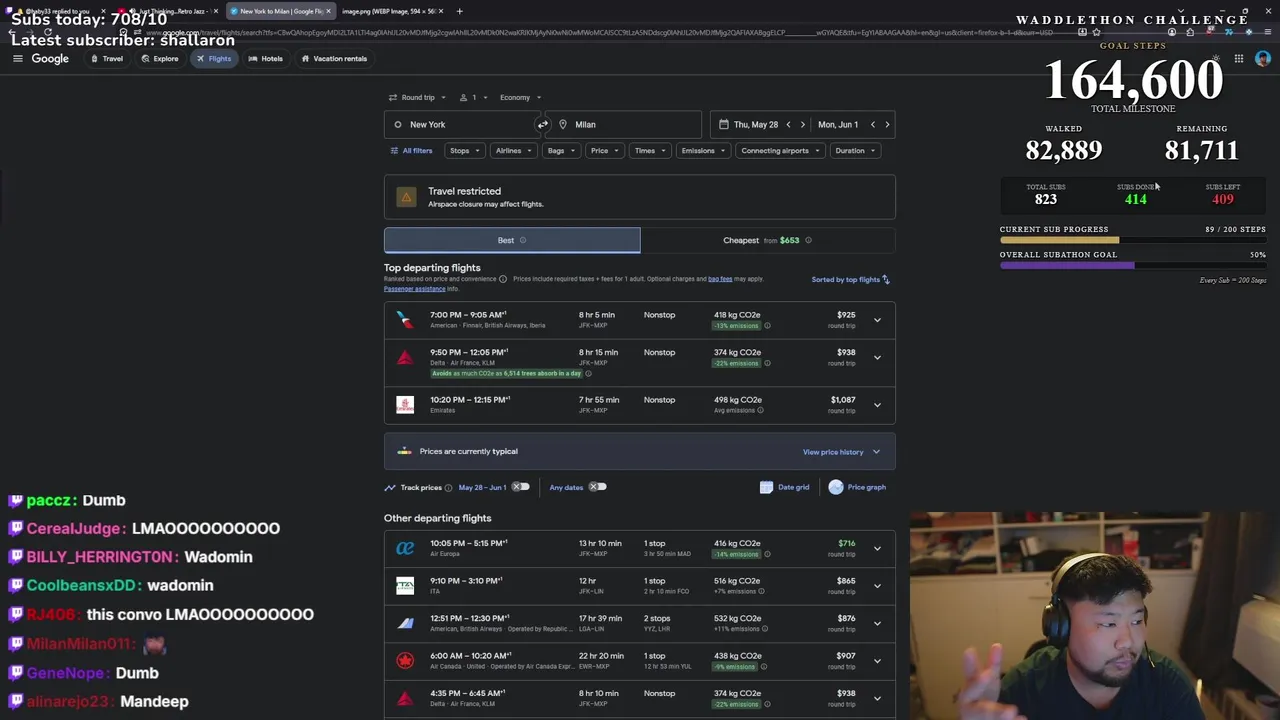Viewport: 1280px width, 720px height.
Task: Open the Vacation rentals tab
Action: click(334, 58)
